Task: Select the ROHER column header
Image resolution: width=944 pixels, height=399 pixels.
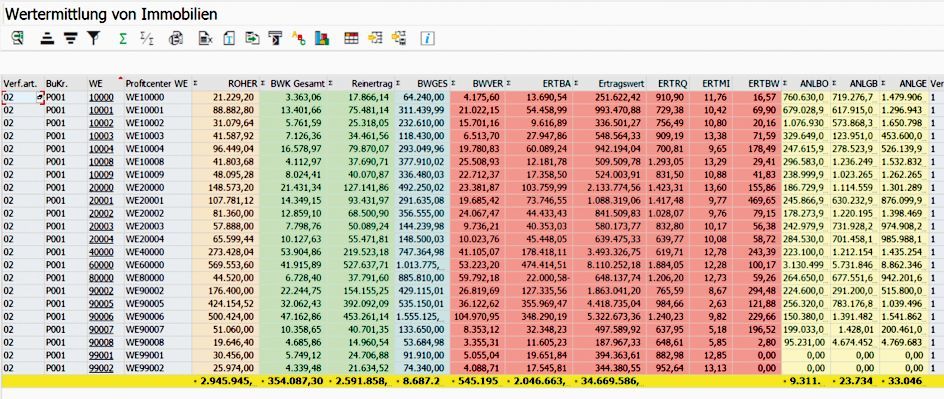Action: [226, 84]
